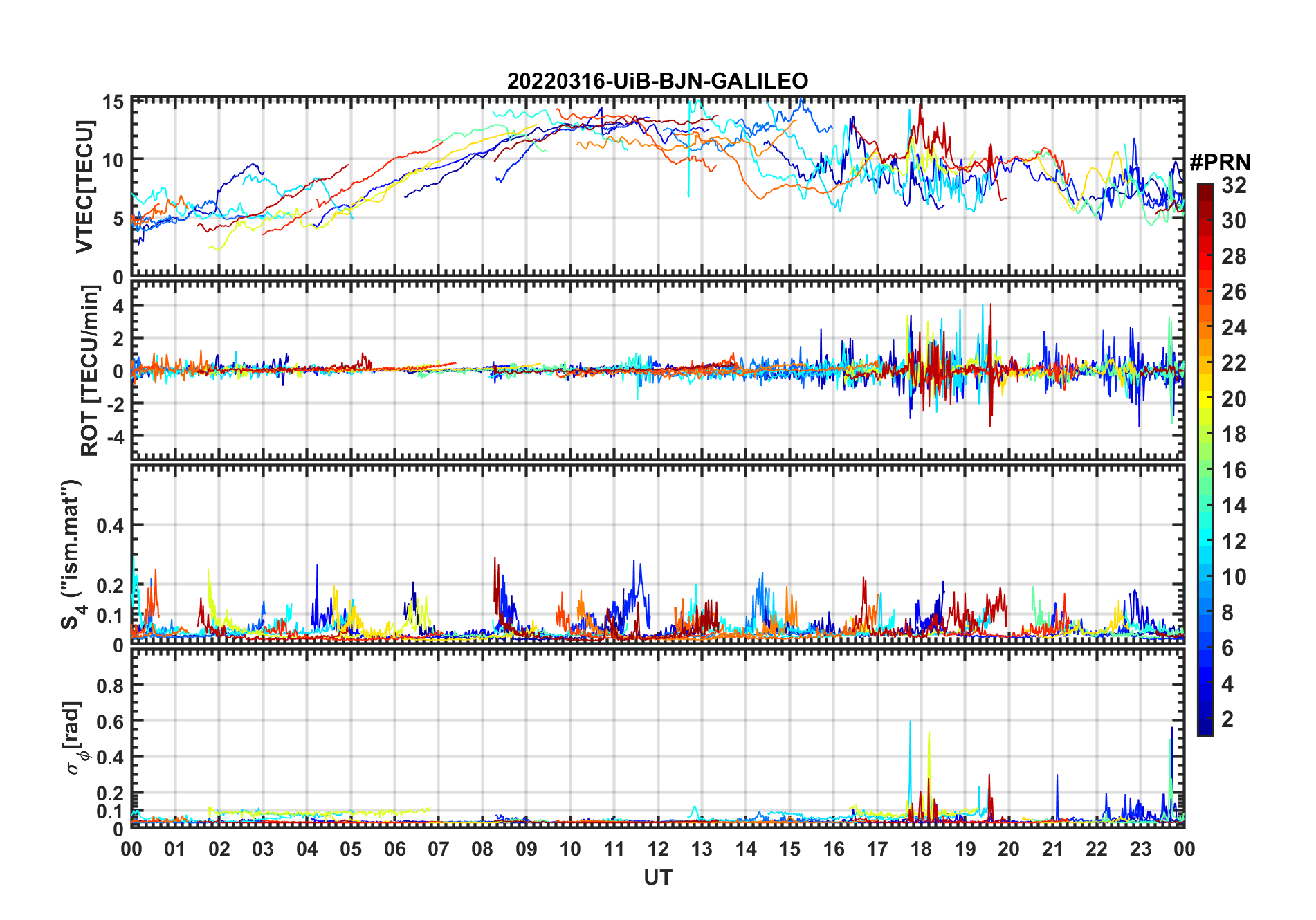Click the 0.4 tick on S4 axis
1316x920 pixels.
click(x=111, y=526)
